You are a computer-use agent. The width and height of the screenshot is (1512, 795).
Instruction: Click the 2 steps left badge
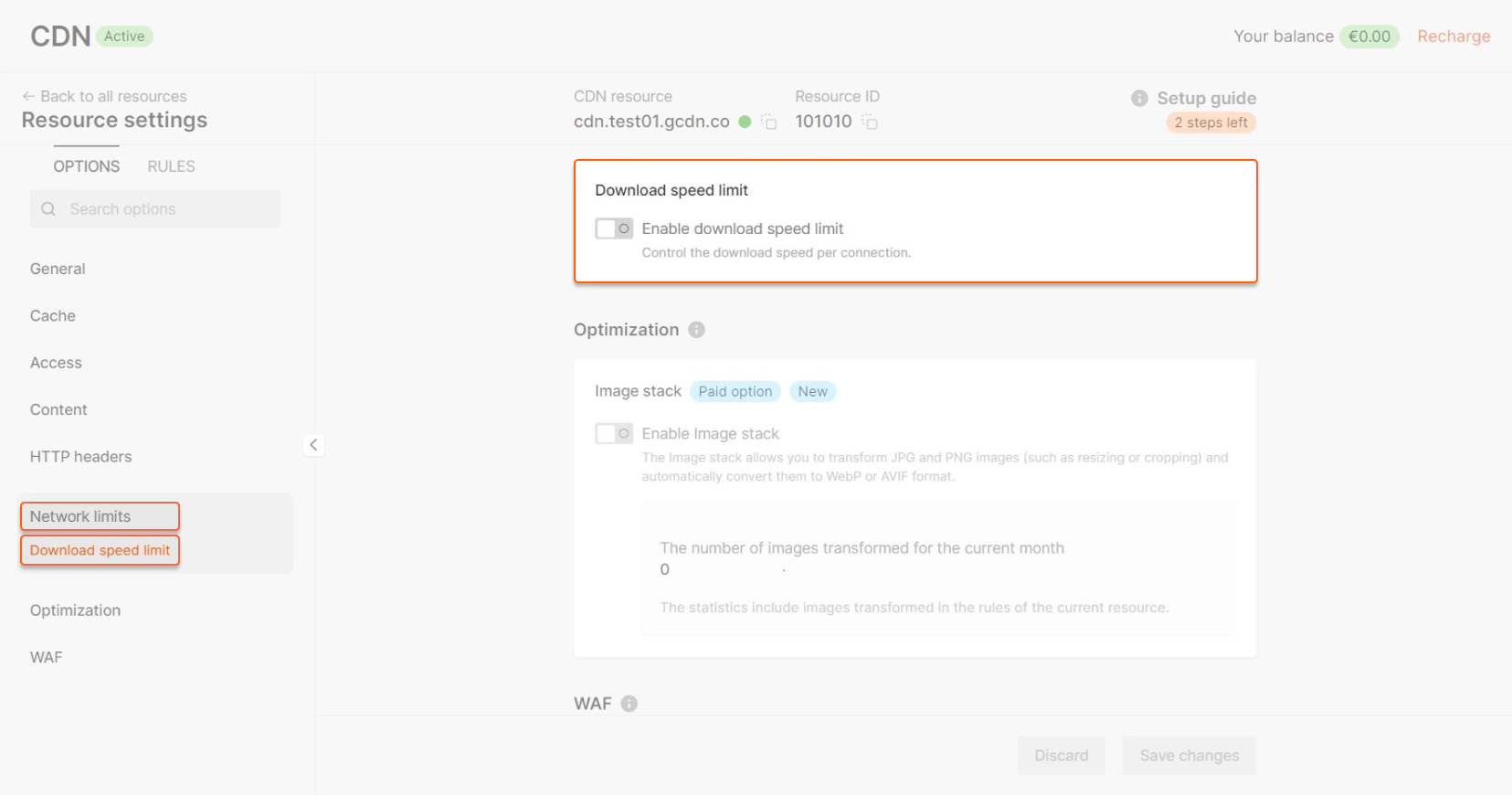tap(1210, 122)
